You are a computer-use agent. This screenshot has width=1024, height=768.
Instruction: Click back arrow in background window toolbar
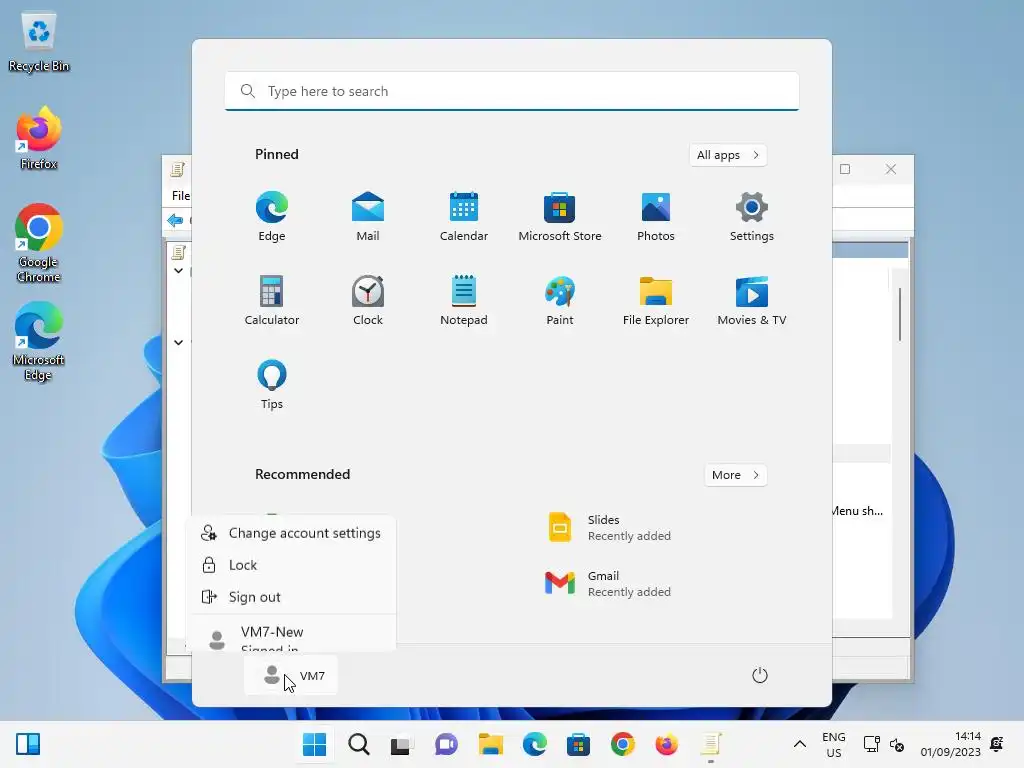175,220
